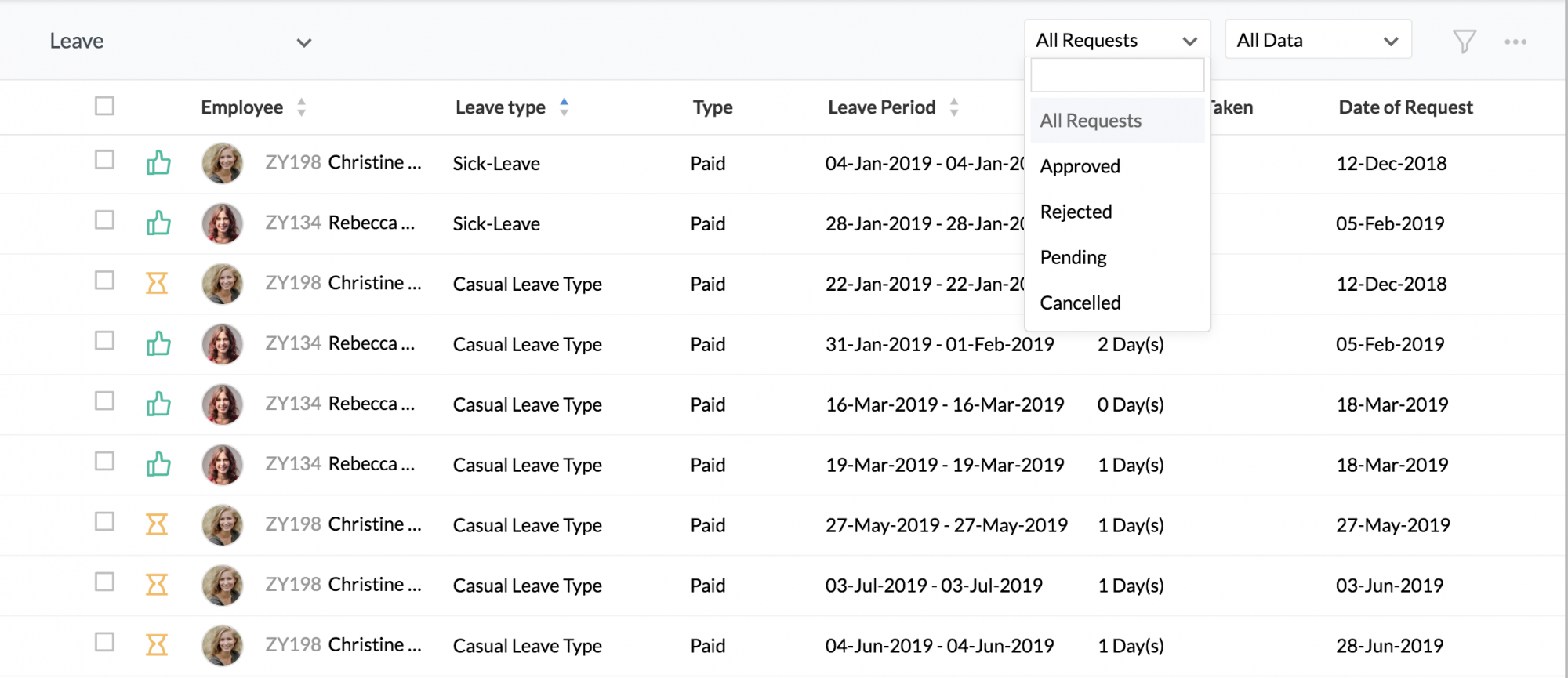
Task: Toggle the select-all header checkbox
Action: pyautogui.click(x=104, y=106)
